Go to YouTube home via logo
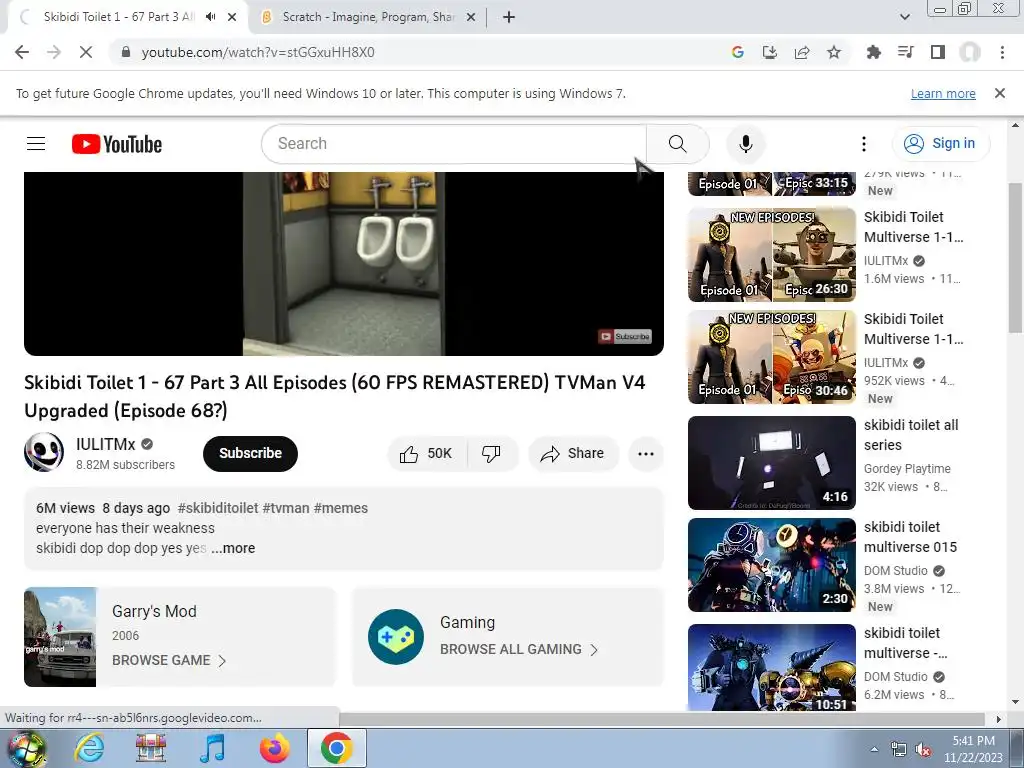 click(x=117, y=144)
